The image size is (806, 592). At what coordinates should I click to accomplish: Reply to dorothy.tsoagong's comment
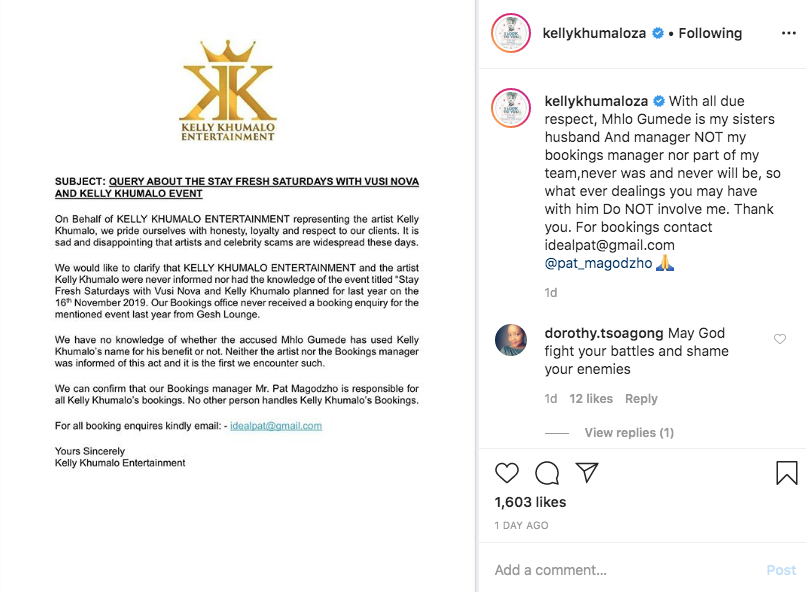pos(641,398)
